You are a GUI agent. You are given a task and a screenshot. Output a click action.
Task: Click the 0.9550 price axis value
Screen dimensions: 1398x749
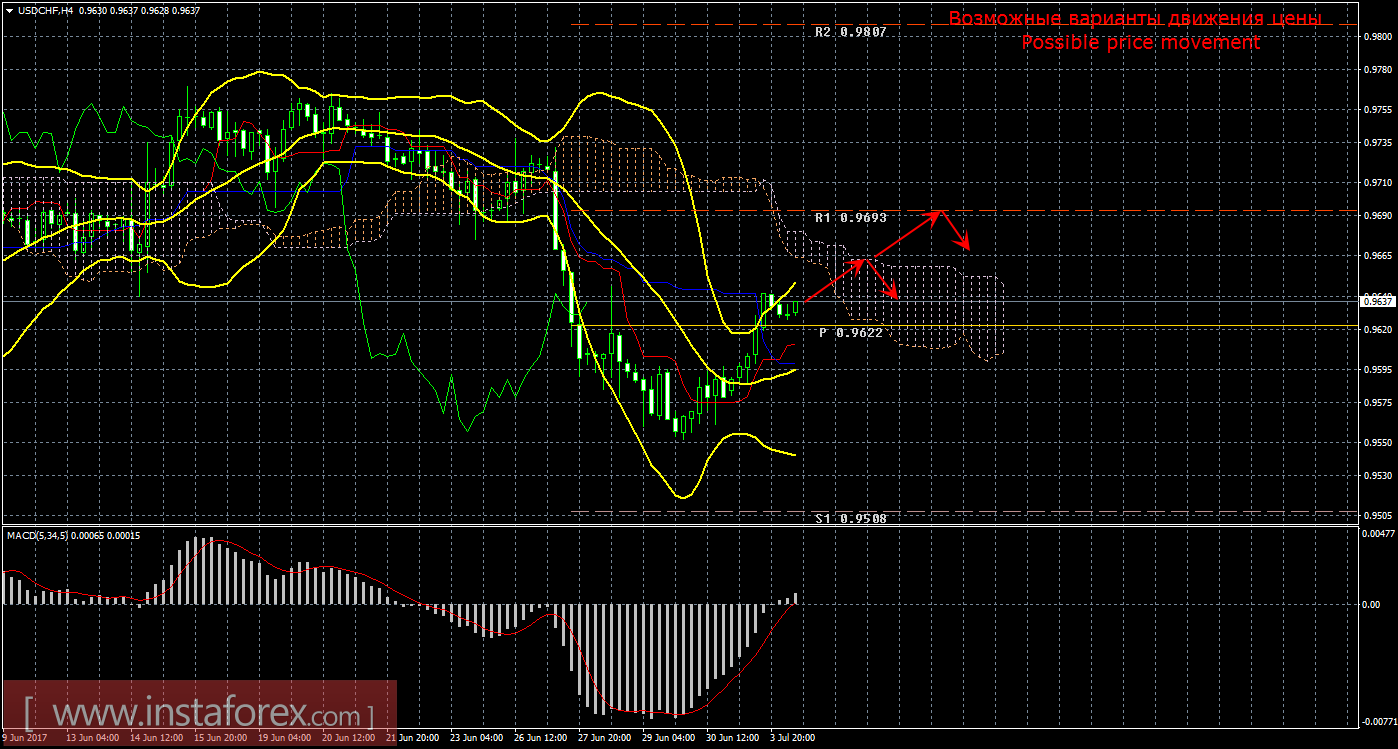tap(1378, 441)
